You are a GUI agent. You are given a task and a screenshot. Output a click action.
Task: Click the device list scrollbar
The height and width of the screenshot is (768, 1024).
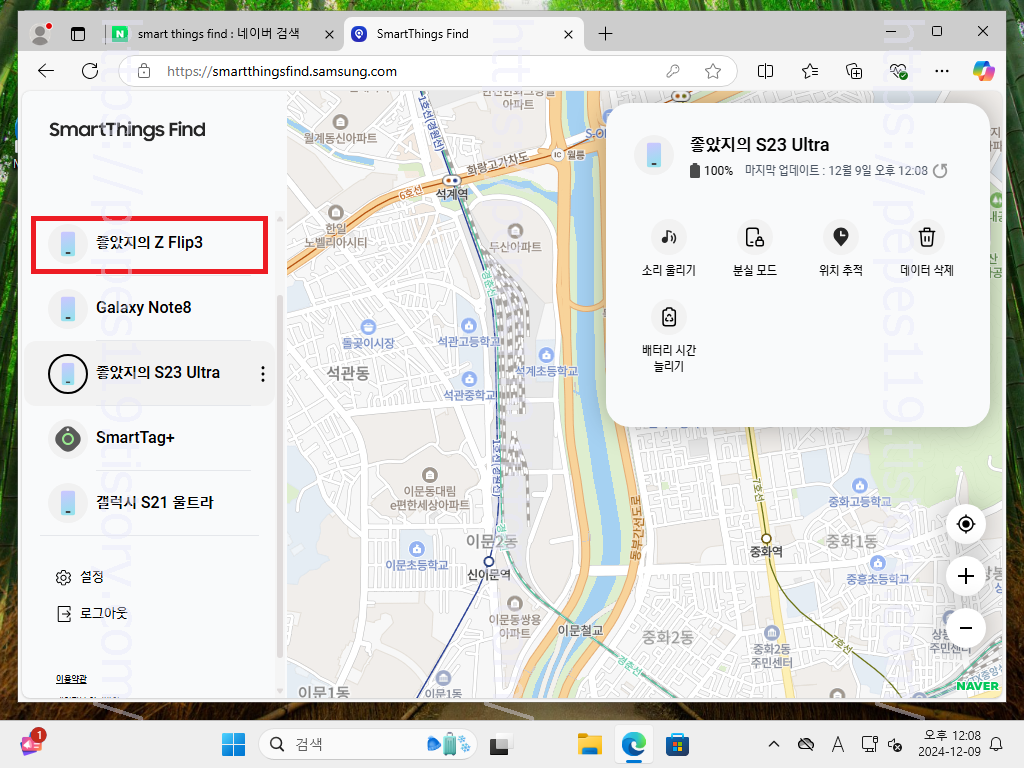(x=280, y=477)
